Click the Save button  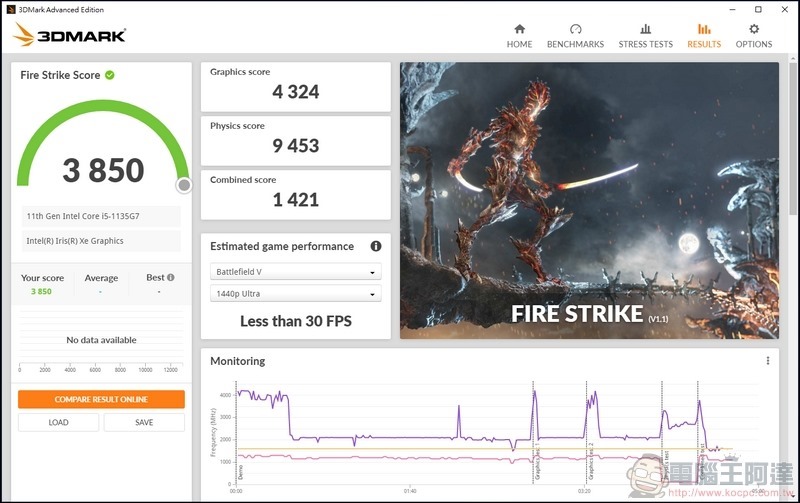(x=144, y=422)
